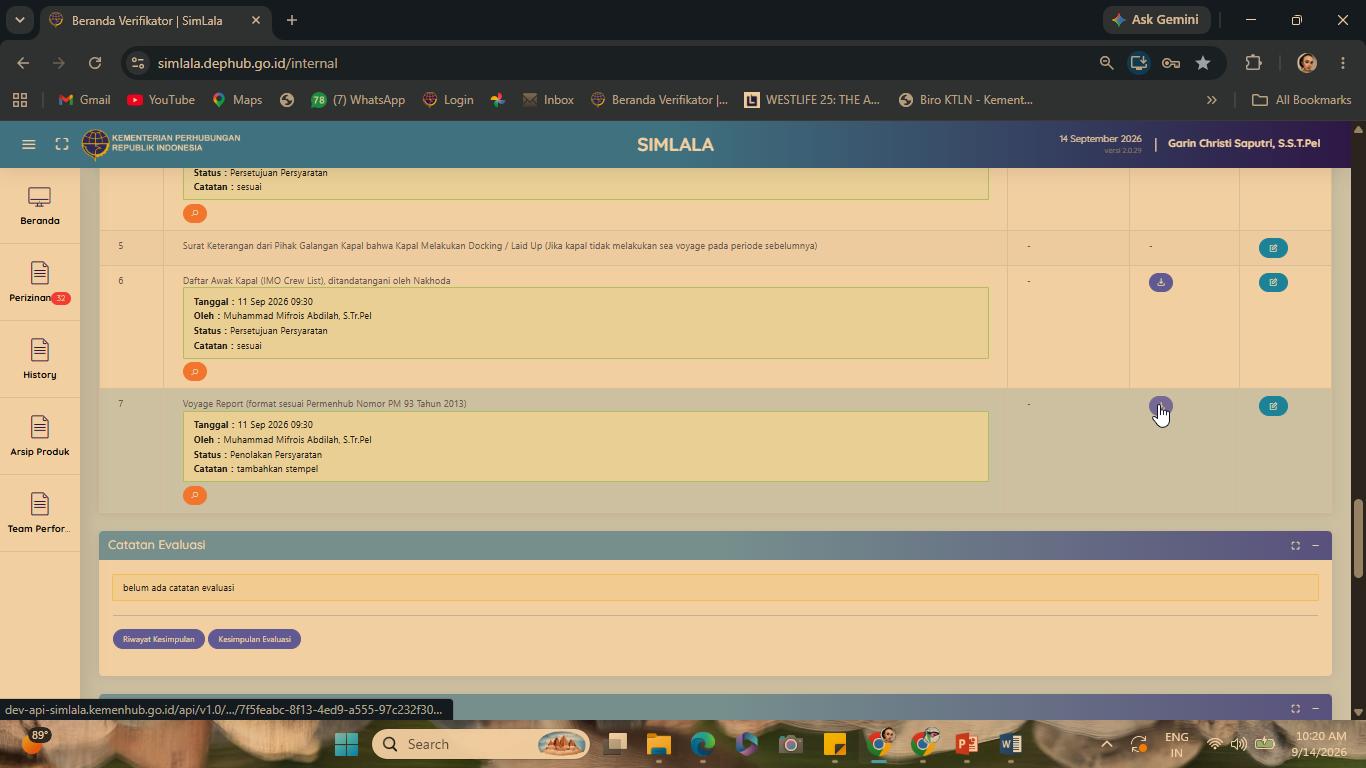Expand the hidden bookmarks chevron

click(x=1211, y=100)
